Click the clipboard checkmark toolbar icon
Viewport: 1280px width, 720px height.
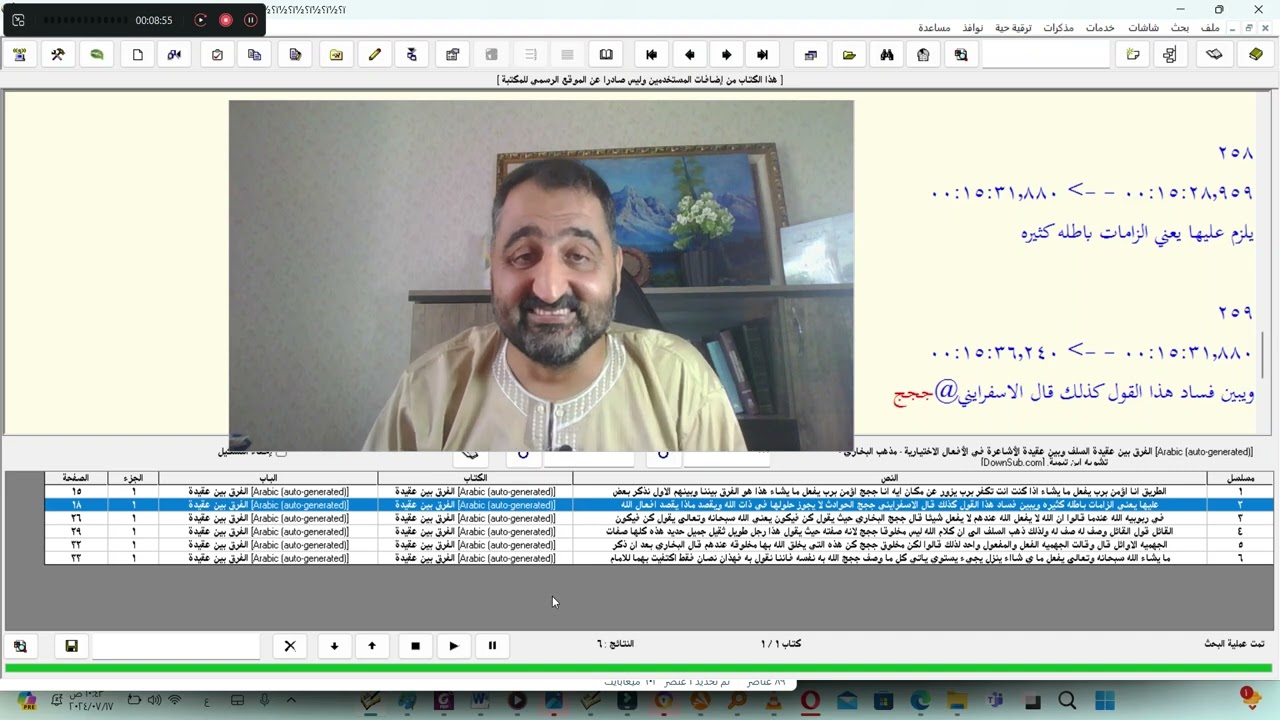point(217,55)
